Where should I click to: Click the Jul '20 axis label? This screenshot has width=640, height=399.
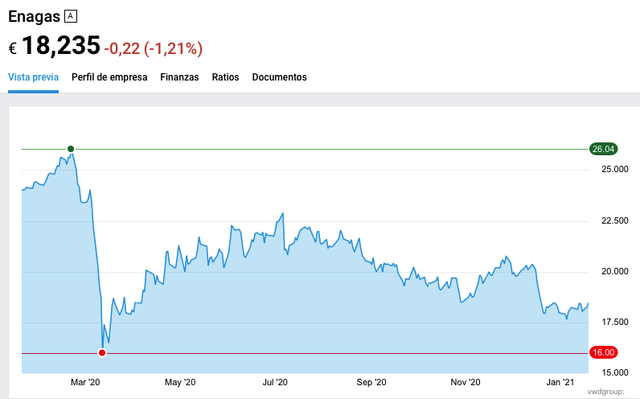(275, 382)
